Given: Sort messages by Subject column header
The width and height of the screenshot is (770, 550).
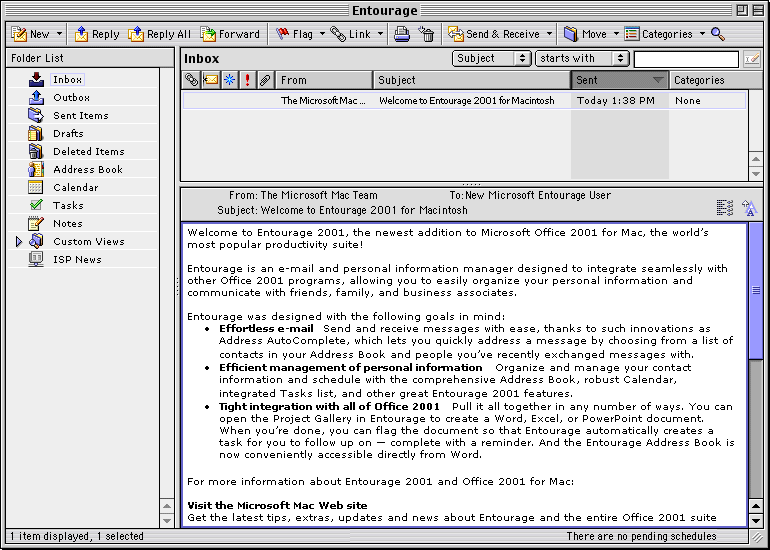Looking at the screenshot, I should pyautogui.click(x=472, y=80).
